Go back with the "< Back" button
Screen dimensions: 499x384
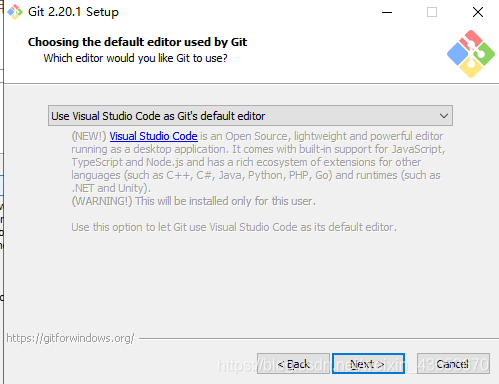tap(293, 364)
